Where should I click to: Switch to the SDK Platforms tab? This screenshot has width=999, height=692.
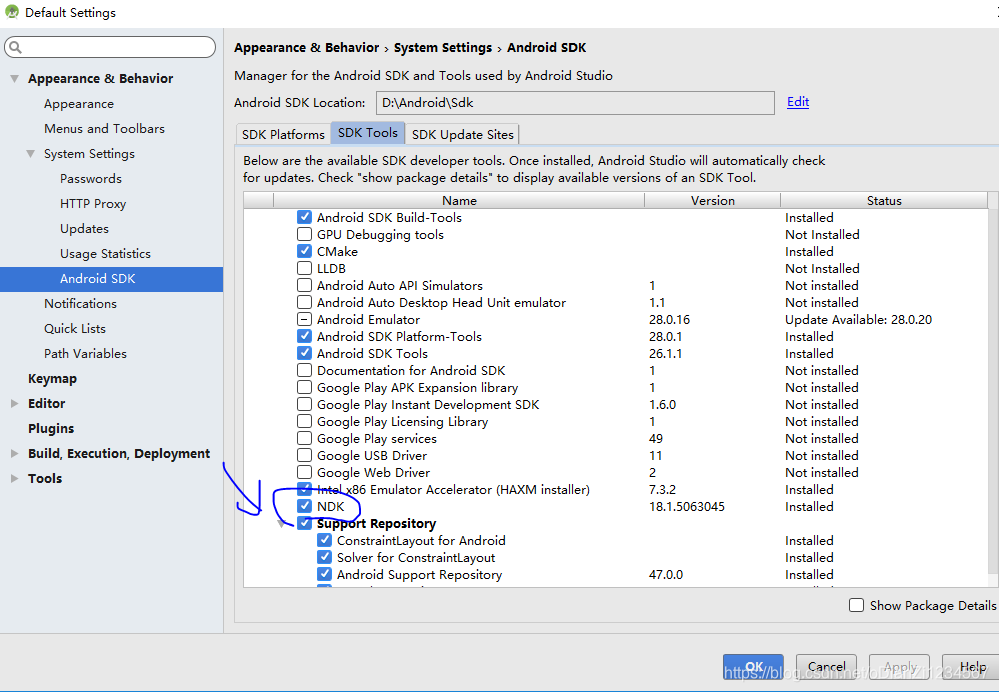tap(281, 133)
